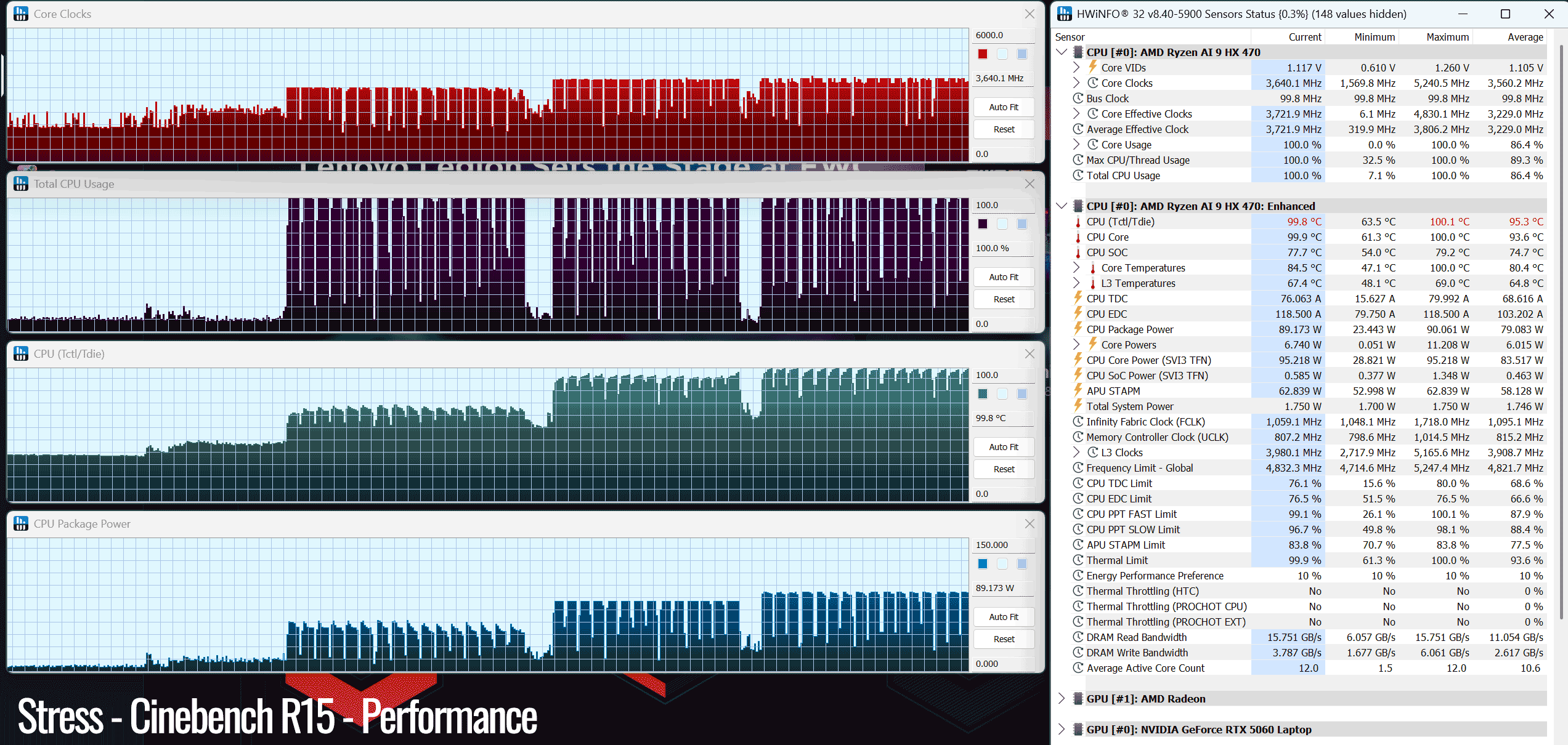Viewport: 1568px width, 745px height.
Task: Expand the Core Temperatures row
Action: pyautogui.click(x=1076, y=268)
